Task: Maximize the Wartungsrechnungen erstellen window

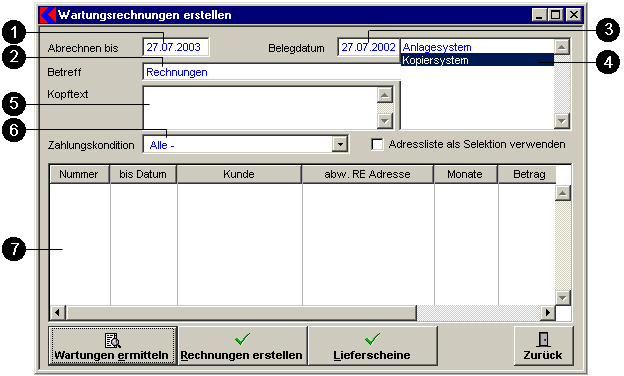Action: click(555, 15)
